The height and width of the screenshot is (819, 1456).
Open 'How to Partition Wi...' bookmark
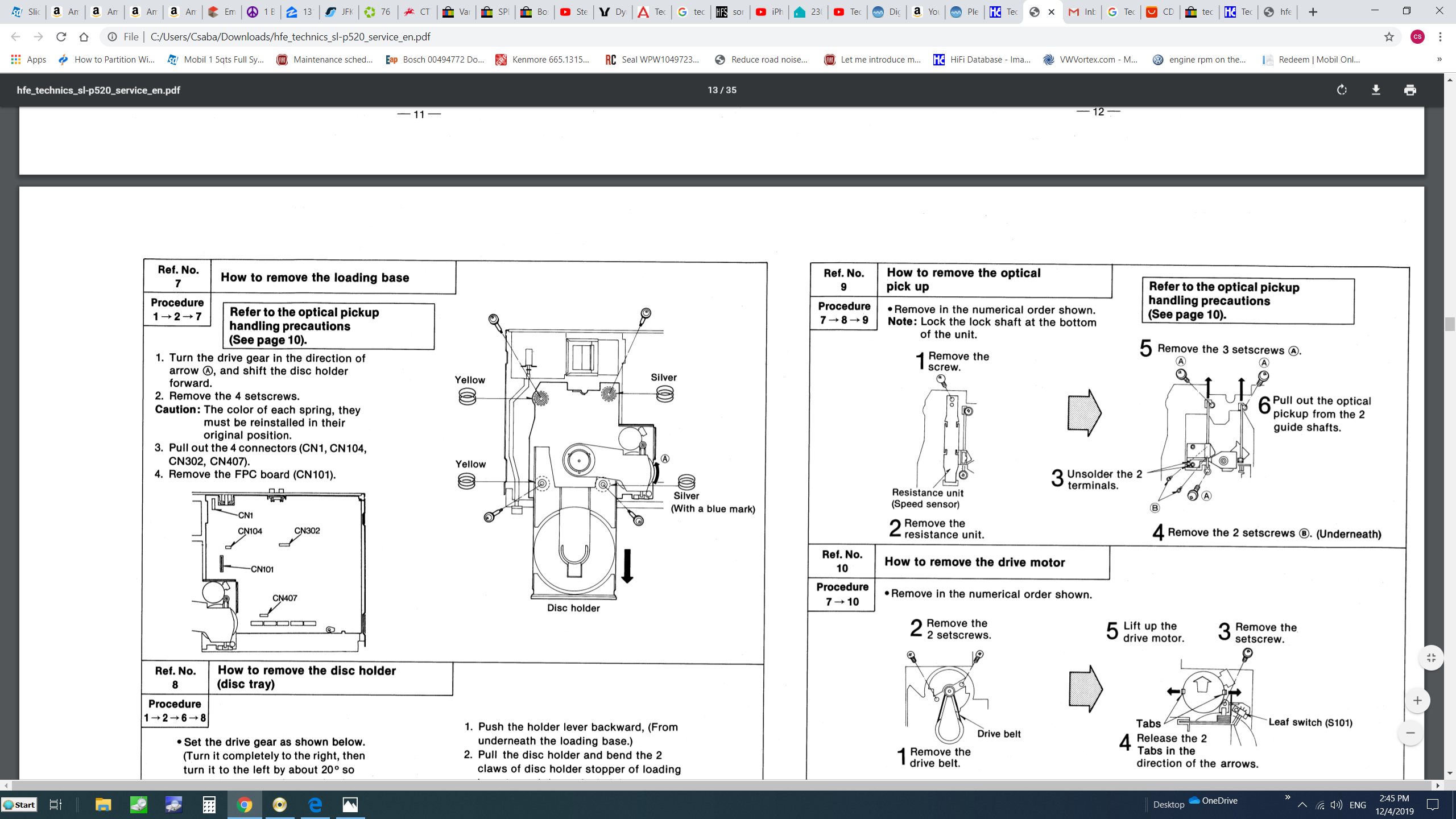107,60
